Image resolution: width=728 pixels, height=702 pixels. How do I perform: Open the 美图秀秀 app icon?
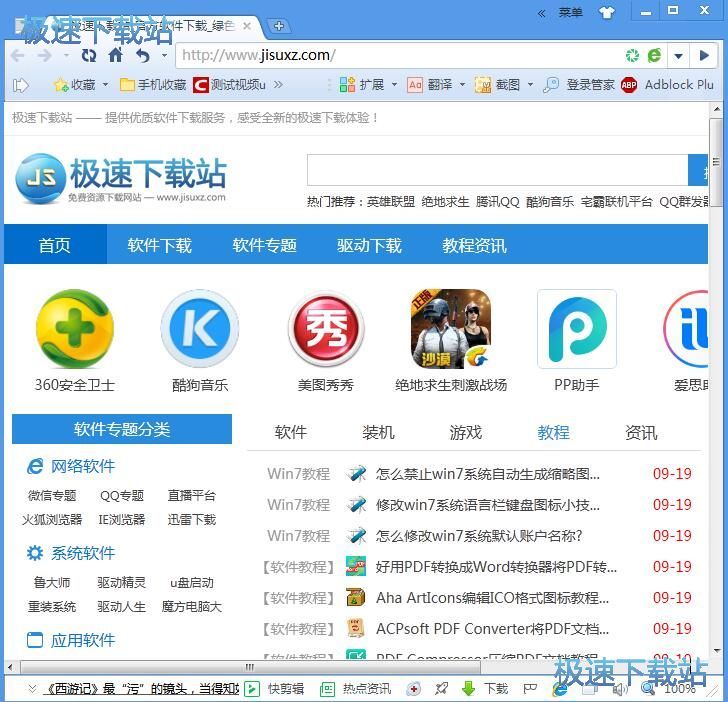tap(326, 329)
